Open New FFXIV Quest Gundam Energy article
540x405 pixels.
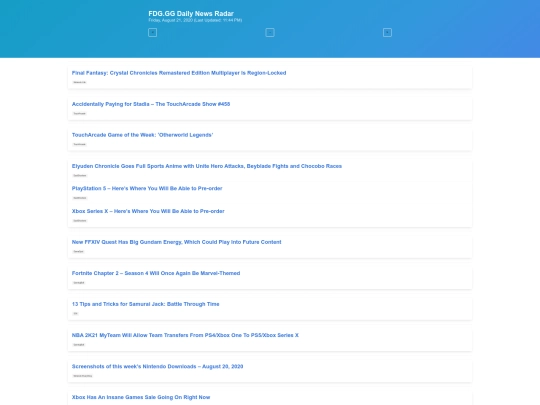tap(176, 242)
